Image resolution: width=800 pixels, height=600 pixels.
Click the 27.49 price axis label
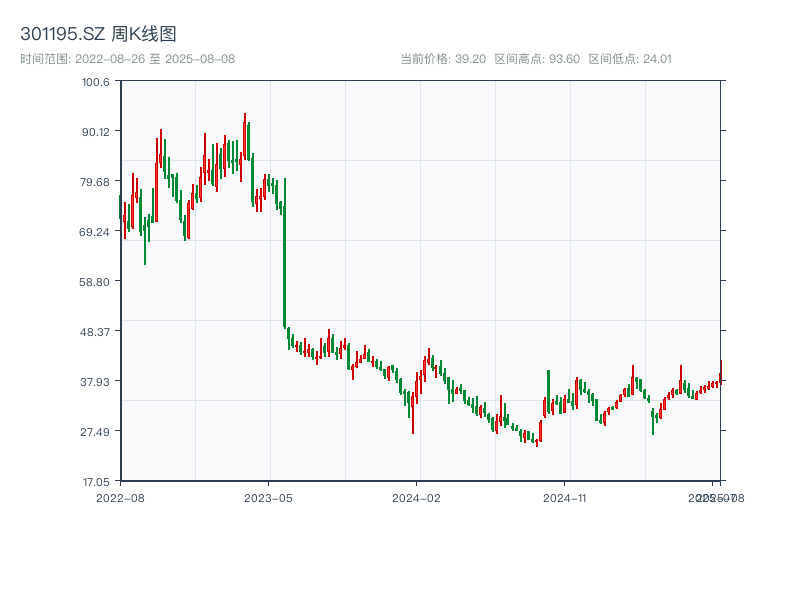96,431
